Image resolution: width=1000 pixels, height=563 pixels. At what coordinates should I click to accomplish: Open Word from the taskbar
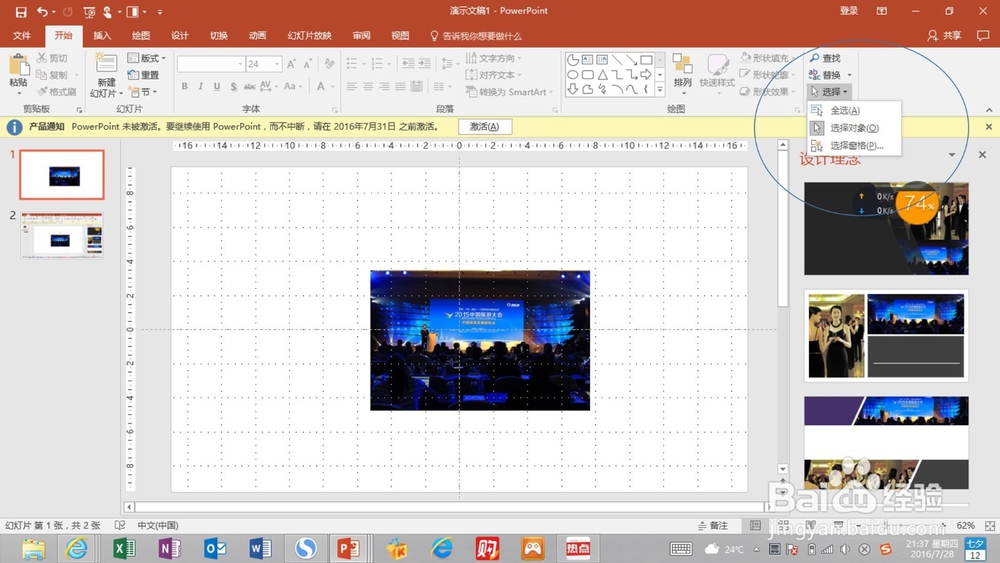[260, 548]
